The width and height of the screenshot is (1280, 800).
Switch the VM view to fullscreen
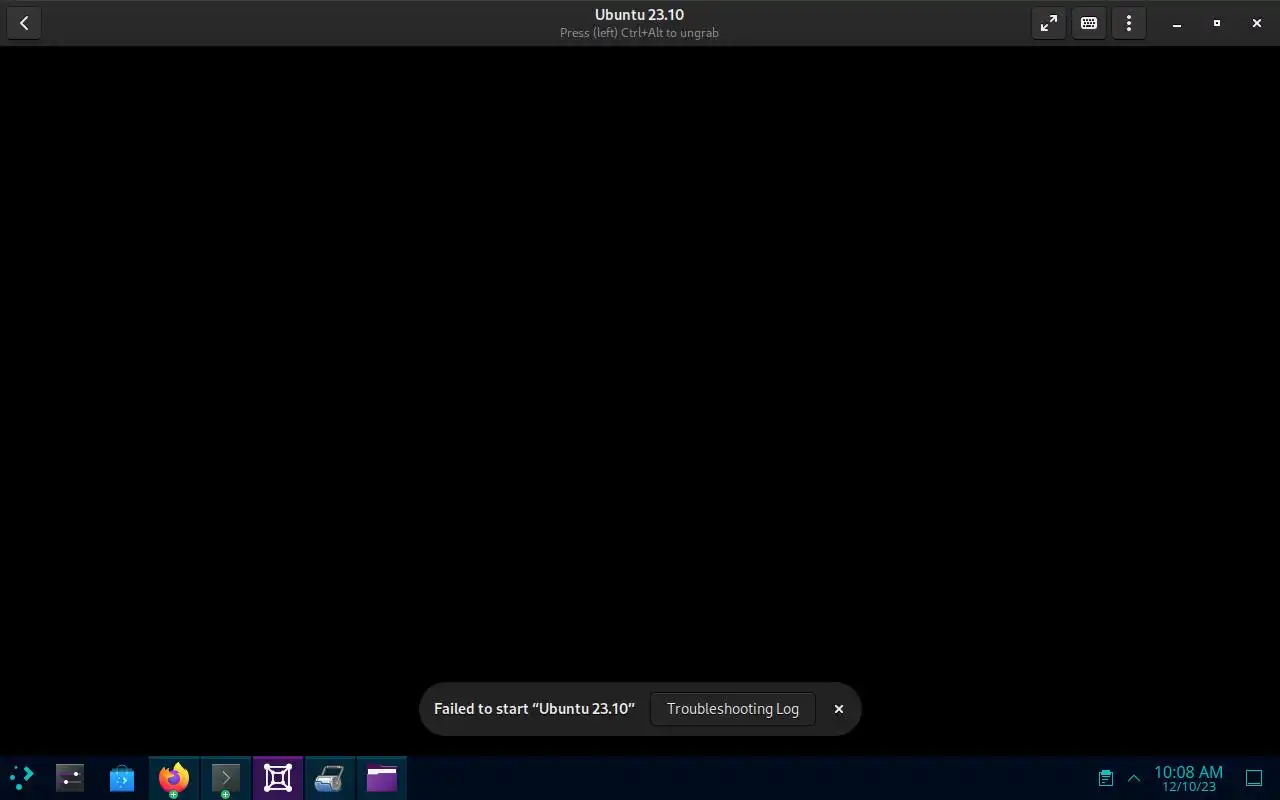(x=1048, y=23)
